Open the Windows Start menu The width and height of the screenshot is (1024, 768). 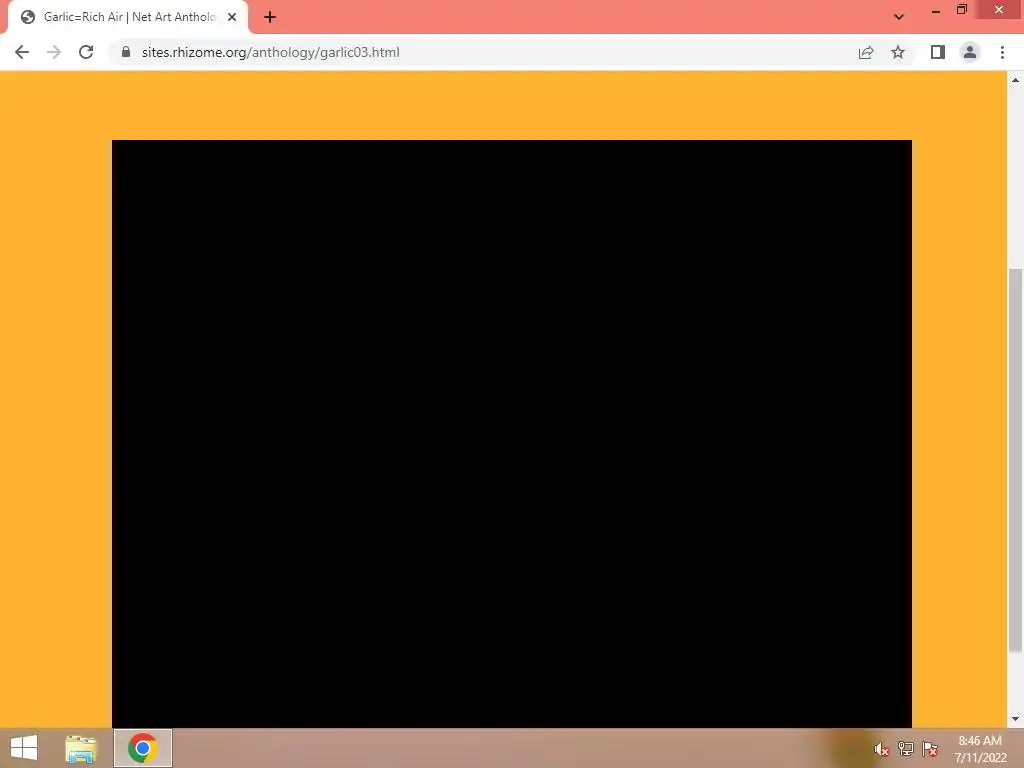[24, 748]
